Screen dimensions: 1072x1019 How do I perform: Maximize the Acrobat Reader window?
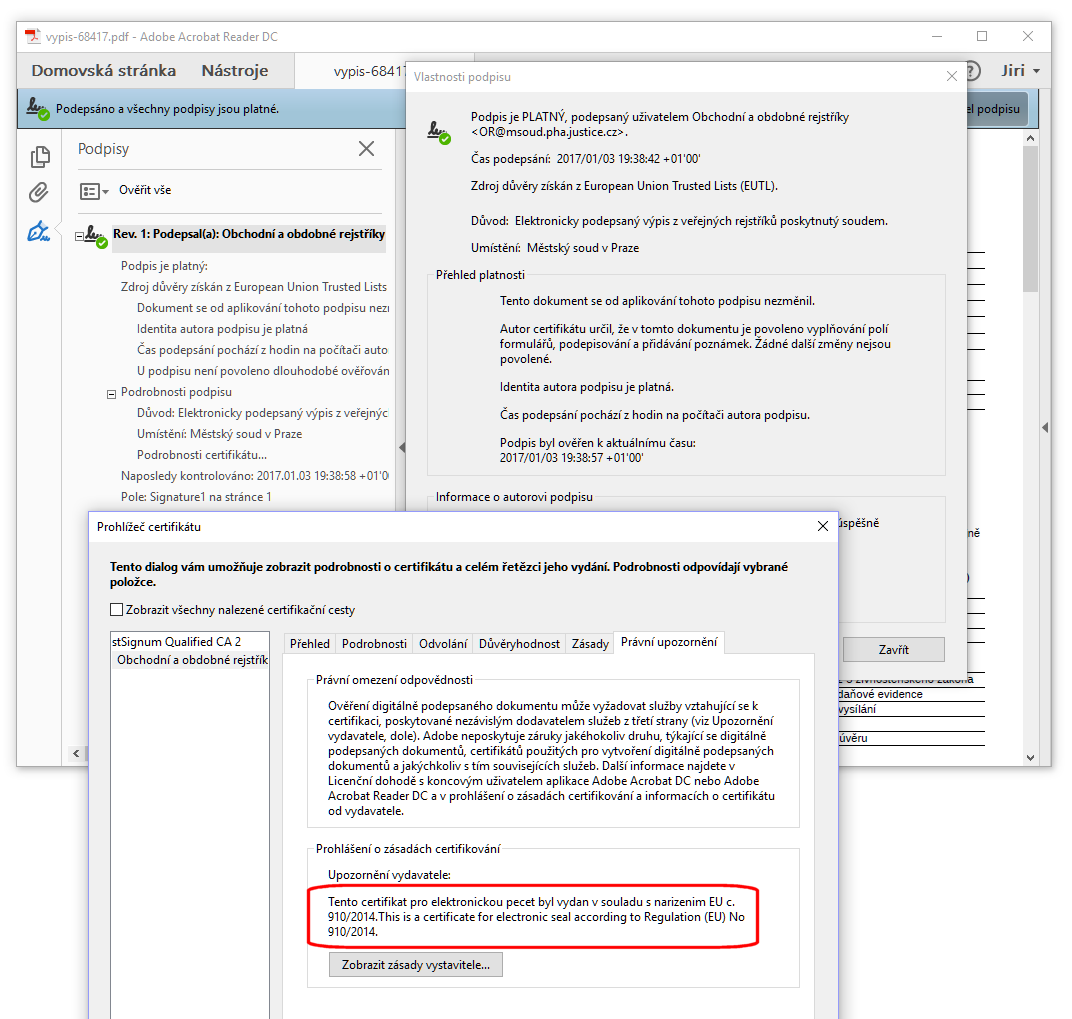click(982, 36)
